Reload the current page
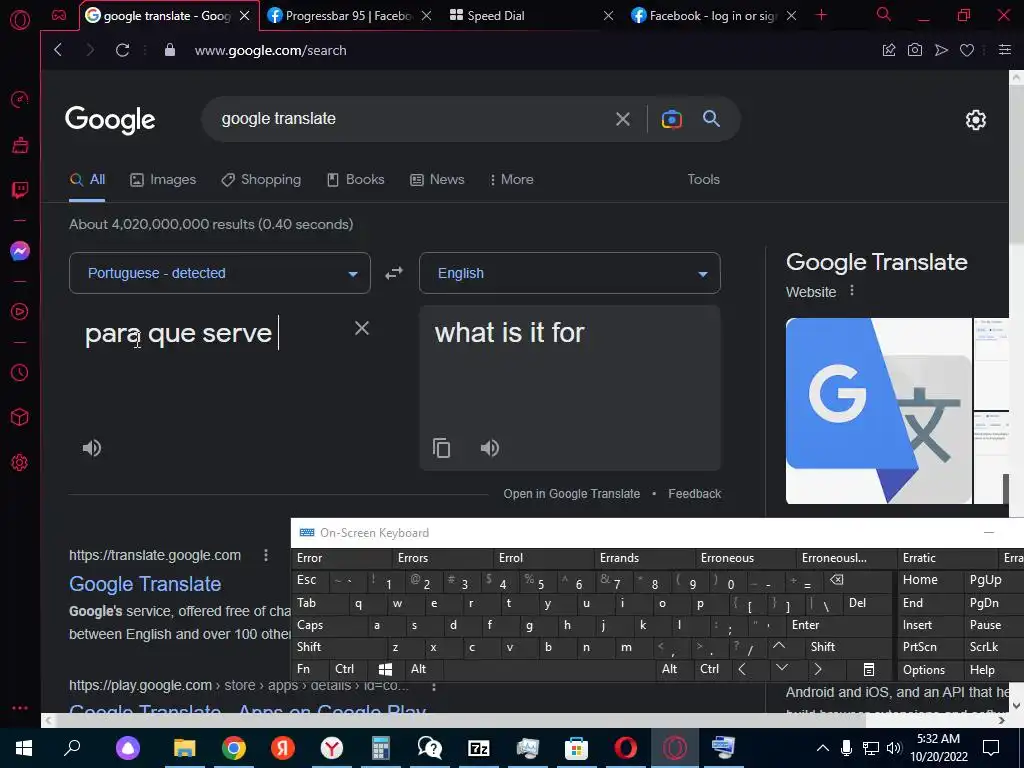The height and width of the screenshot is (768, 1024). (122, 50)
